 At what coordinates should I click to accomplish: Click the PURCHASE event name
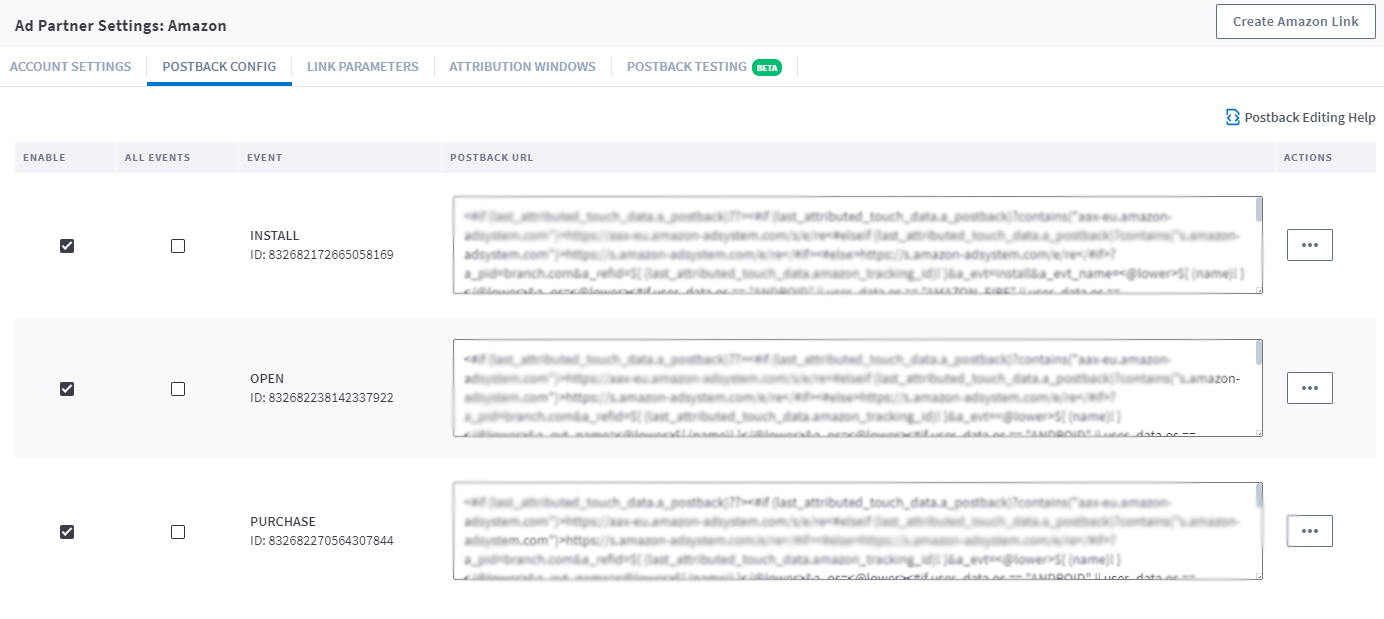point(282,522)
